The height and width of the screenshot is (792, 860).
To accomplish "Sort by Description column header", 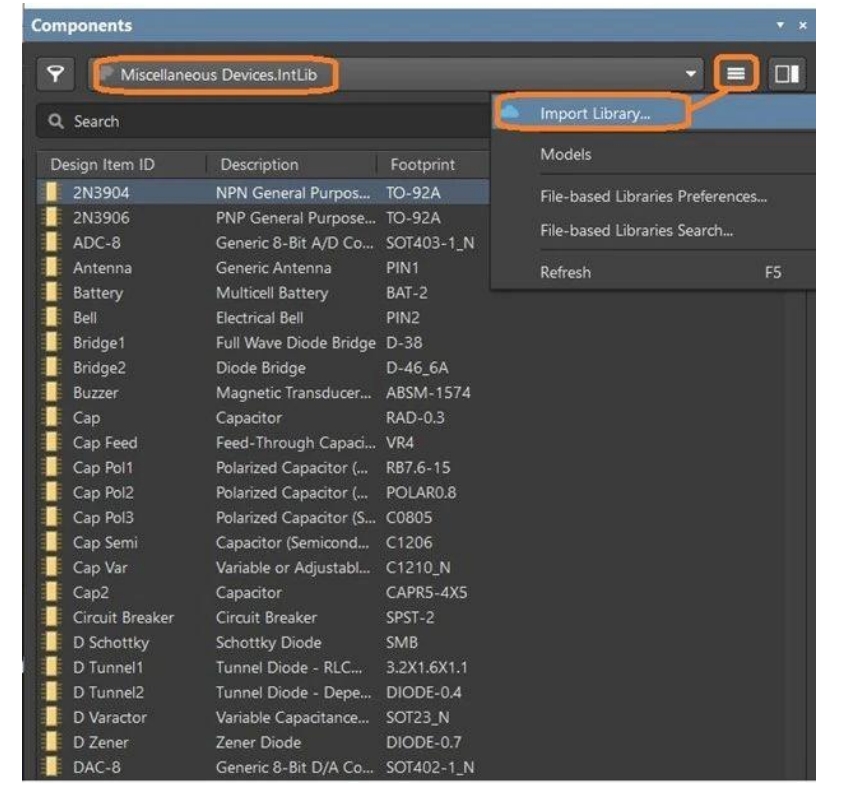I will click(259, 165).
